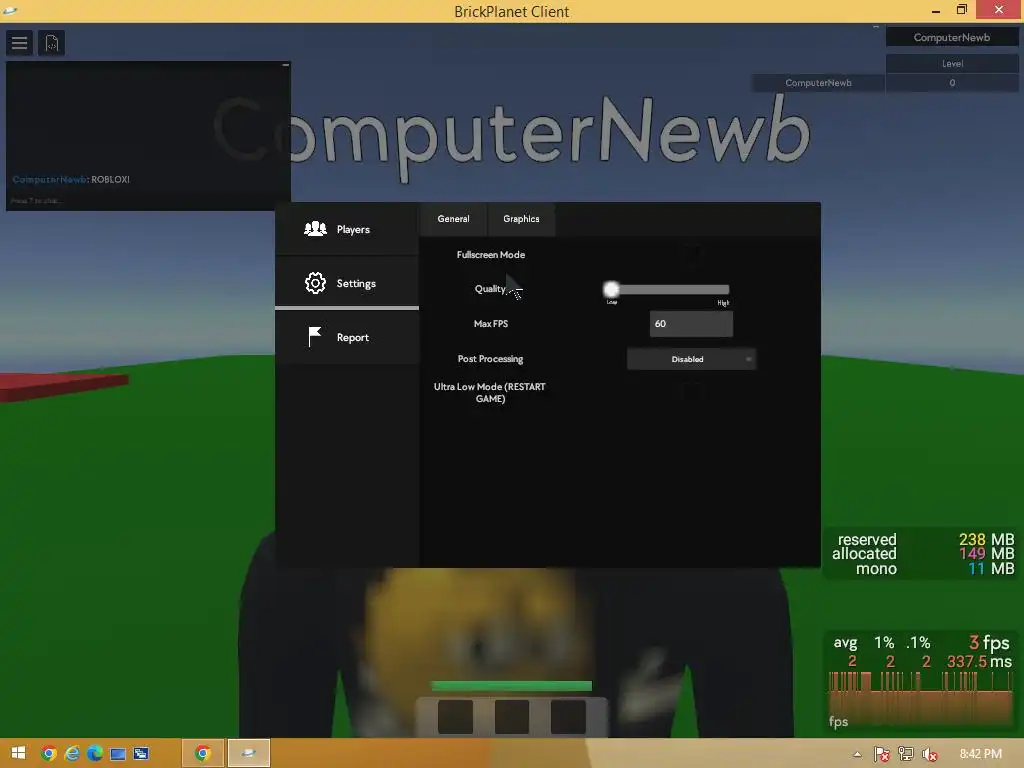1024x768 pixels.
Task: Click the ComputerNewb header button top right
Action: 952,38
